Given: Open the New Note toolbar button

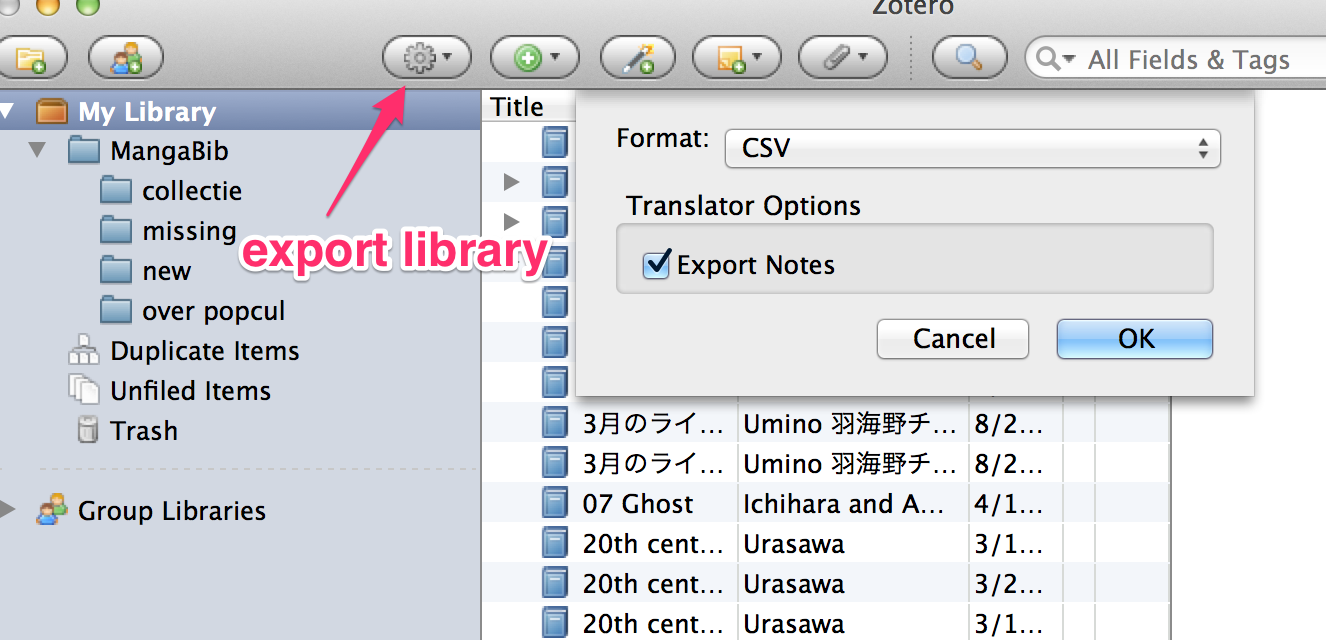Looking at the screenshot, I should click(x=735, y=59).
